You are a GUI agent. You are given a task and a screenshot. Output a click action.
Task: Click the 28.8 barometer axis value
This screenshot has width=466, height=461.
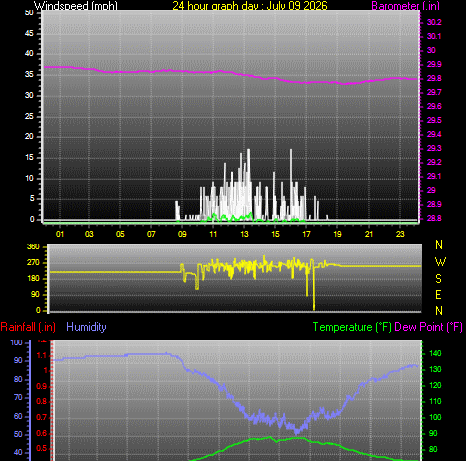(x=434, y=218)
